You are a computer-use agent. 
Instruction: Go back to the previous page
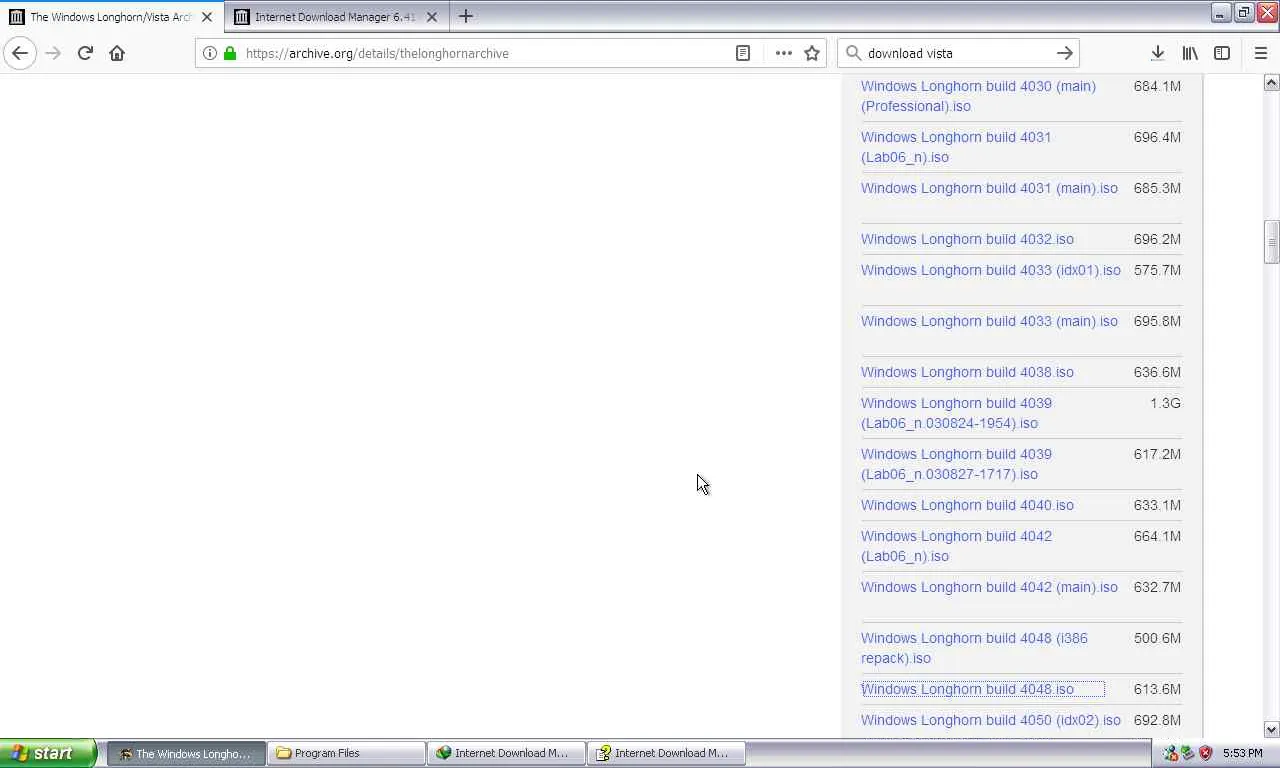click(20, 53)
